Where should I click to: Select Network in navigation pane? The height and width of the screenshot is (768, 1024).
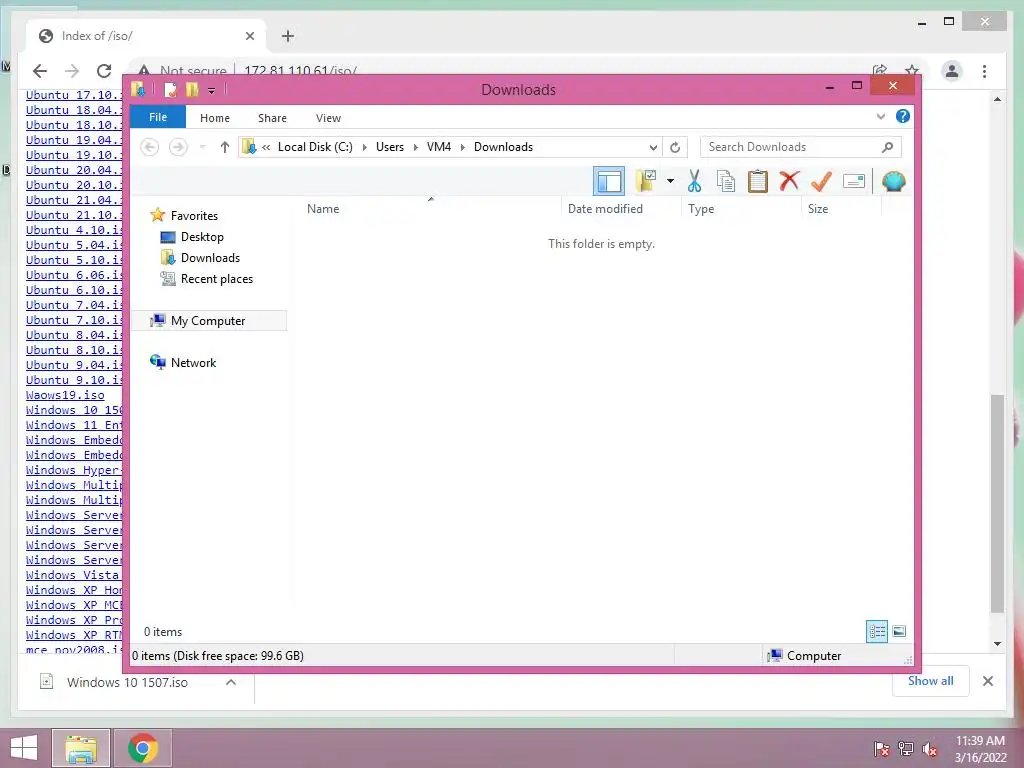(x=193, y=362)
